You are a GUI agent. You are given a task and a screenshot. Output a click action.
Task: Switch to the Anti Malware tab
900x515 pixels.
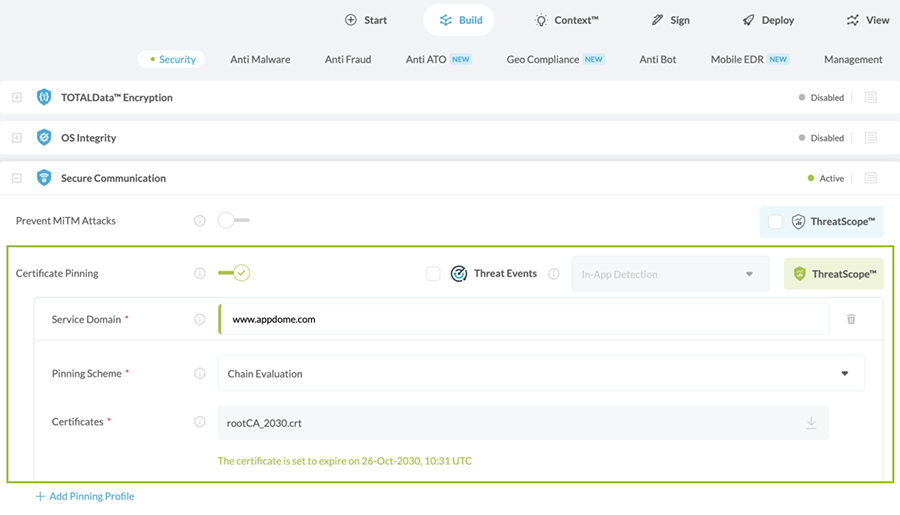(260, 59)
